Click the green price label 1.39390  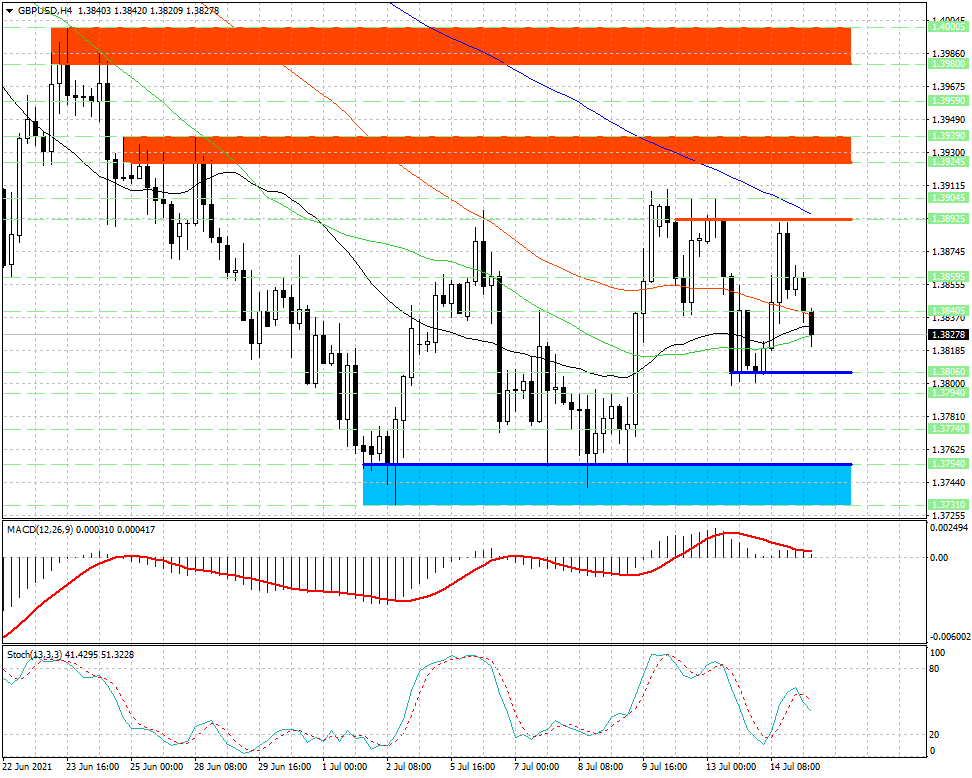[x=948, y=136]
